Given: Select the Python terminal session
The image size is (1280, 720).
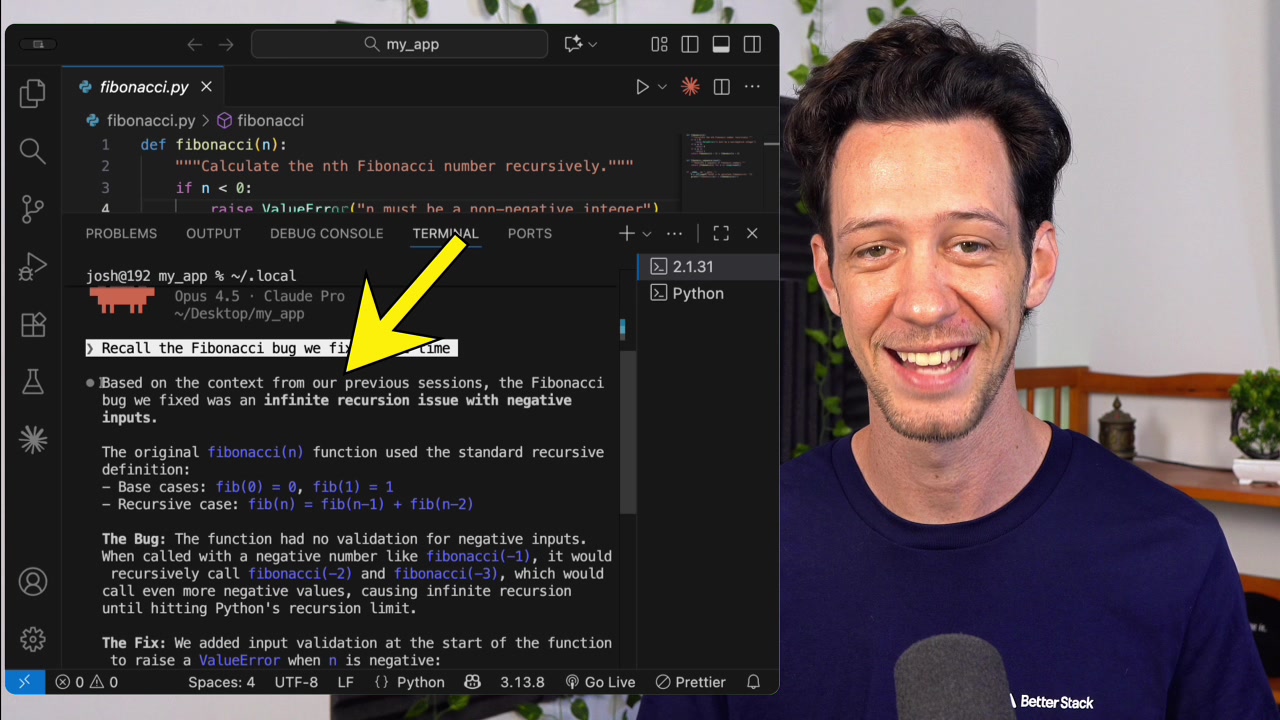Looking at the screenshot, I should (697, 293).
